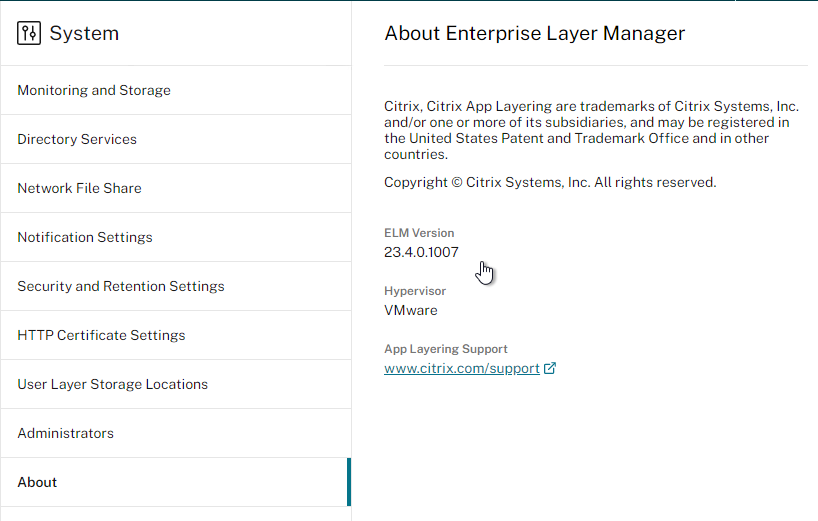Open Security and Retention Settings

[176, 286]
